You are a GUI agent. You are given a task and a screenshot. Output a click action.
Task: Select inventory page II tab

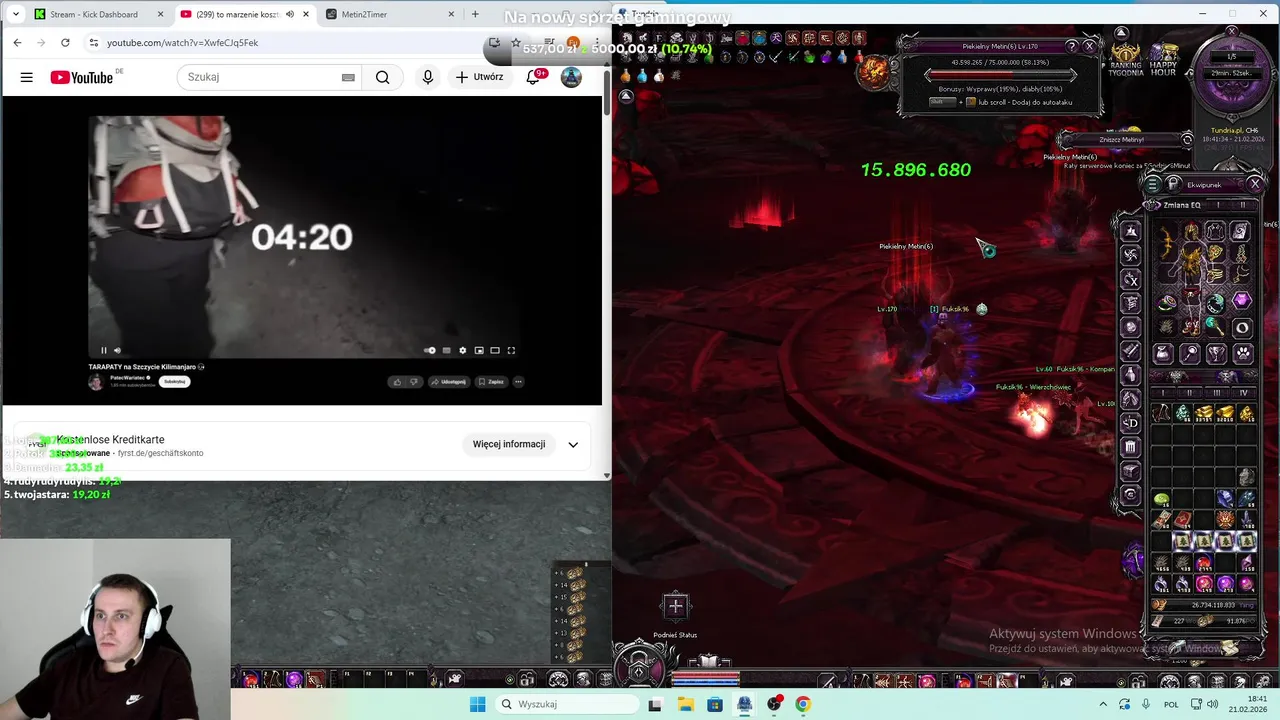1189,393
